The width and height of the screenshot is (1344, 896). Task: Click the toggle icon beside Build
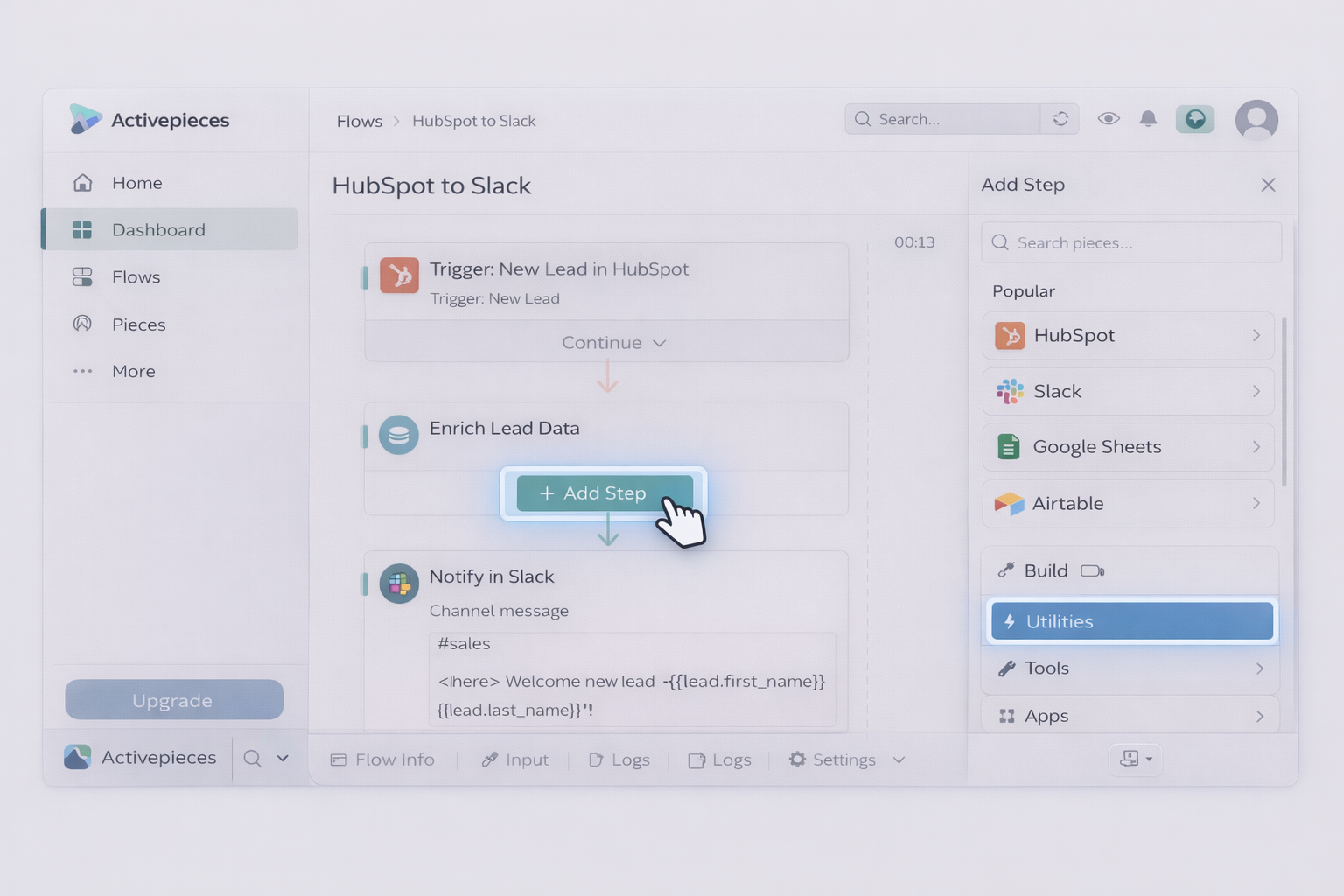1093,571
